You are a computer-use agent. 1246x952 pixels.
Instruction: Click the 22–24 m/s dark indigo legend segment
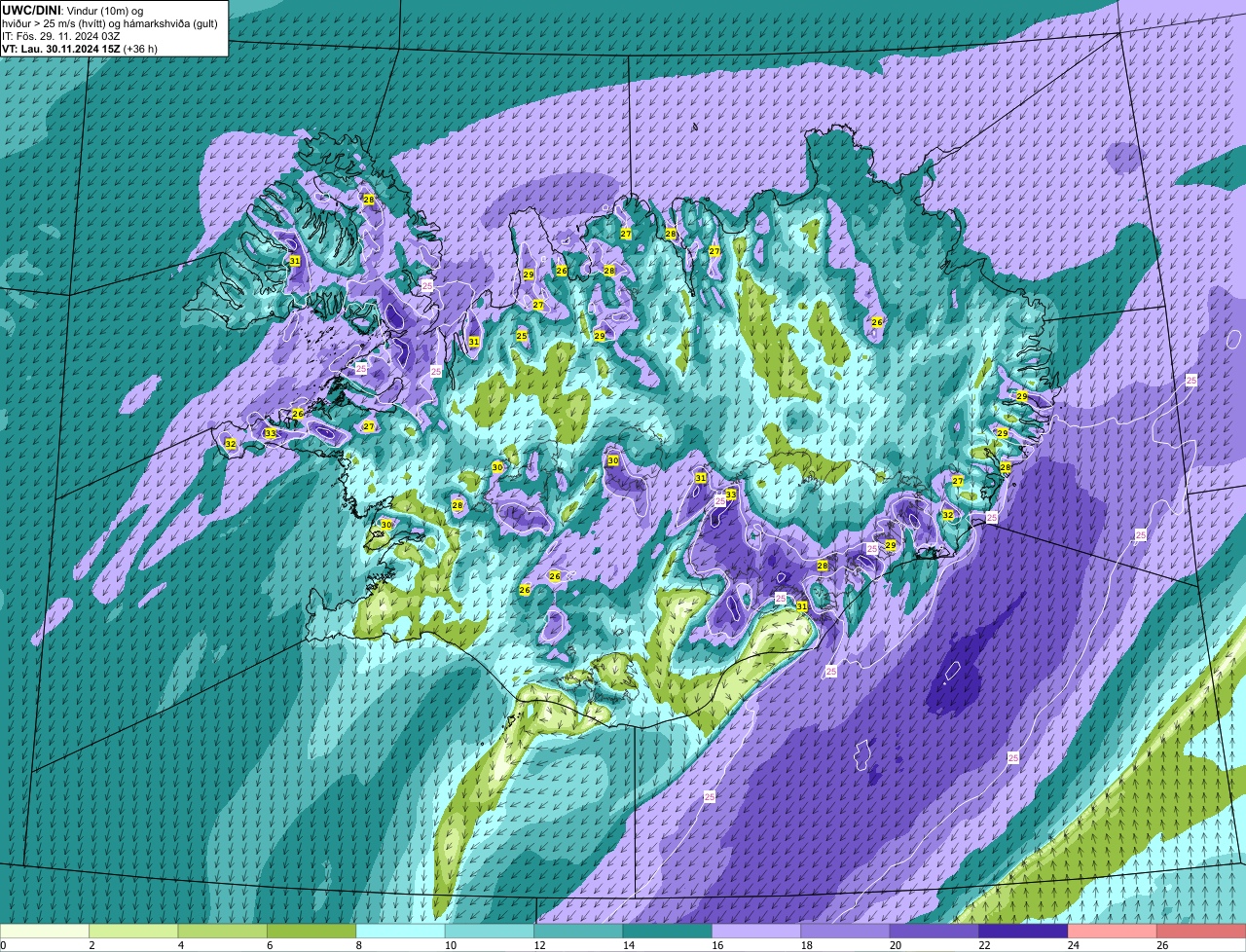click(1024, 931)
